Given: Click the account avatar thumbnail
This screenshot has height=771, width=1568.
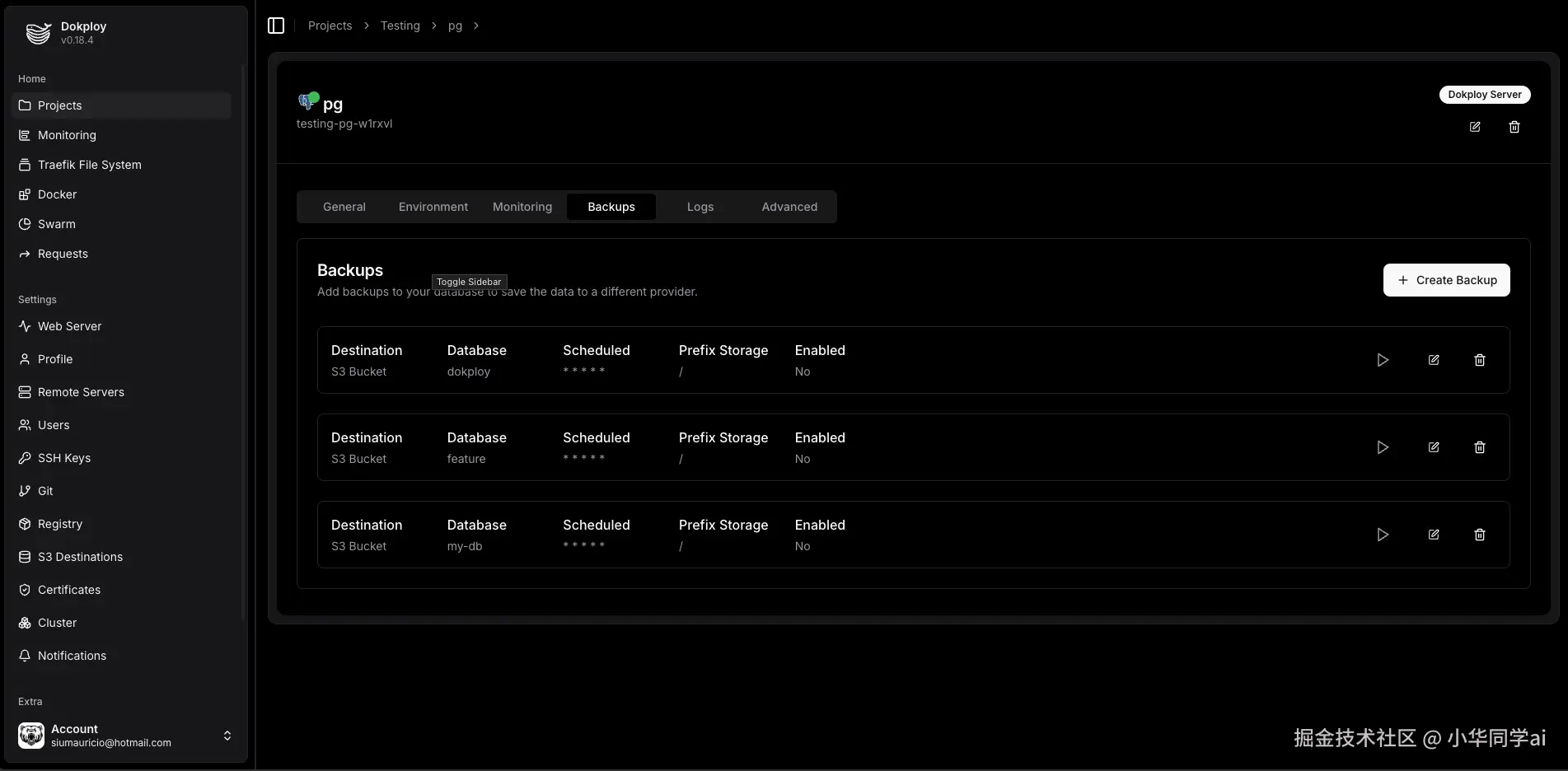Looking at the screenshot, I should [31, 736].
